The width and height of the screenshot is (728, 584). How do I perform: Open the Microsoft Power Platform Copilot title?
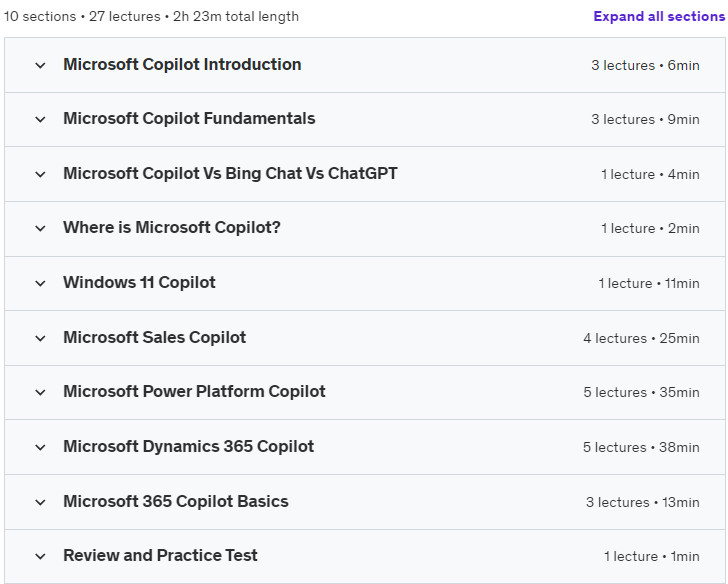pyautogui.click(x=194, y=392)
